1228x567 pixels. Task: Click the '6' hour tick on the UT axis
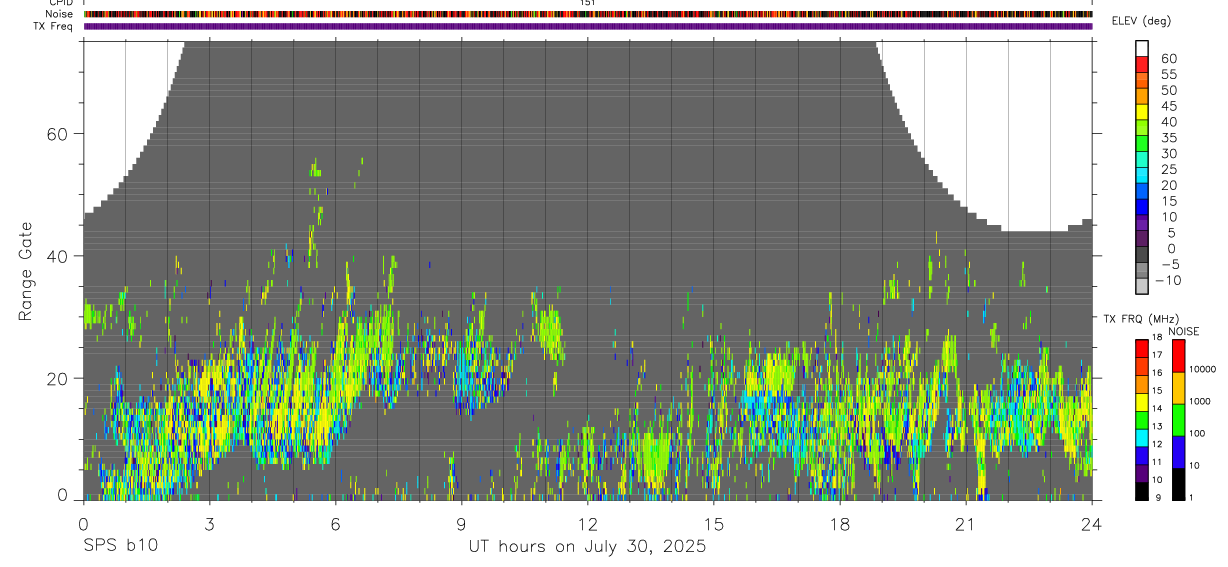pos(335,523)
